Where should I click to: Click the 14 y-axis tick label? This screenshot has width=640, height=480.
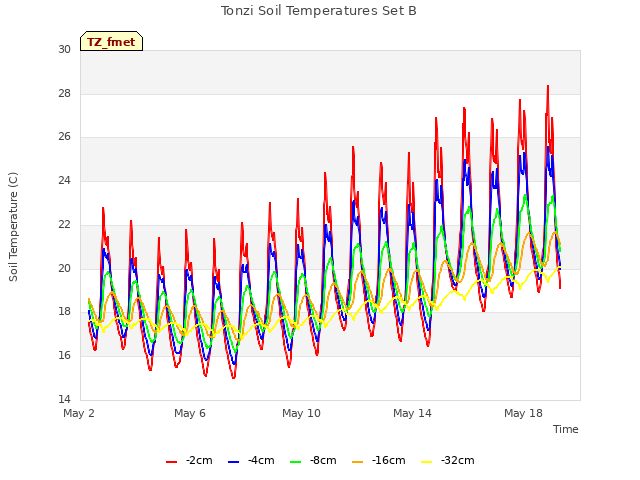64,399
